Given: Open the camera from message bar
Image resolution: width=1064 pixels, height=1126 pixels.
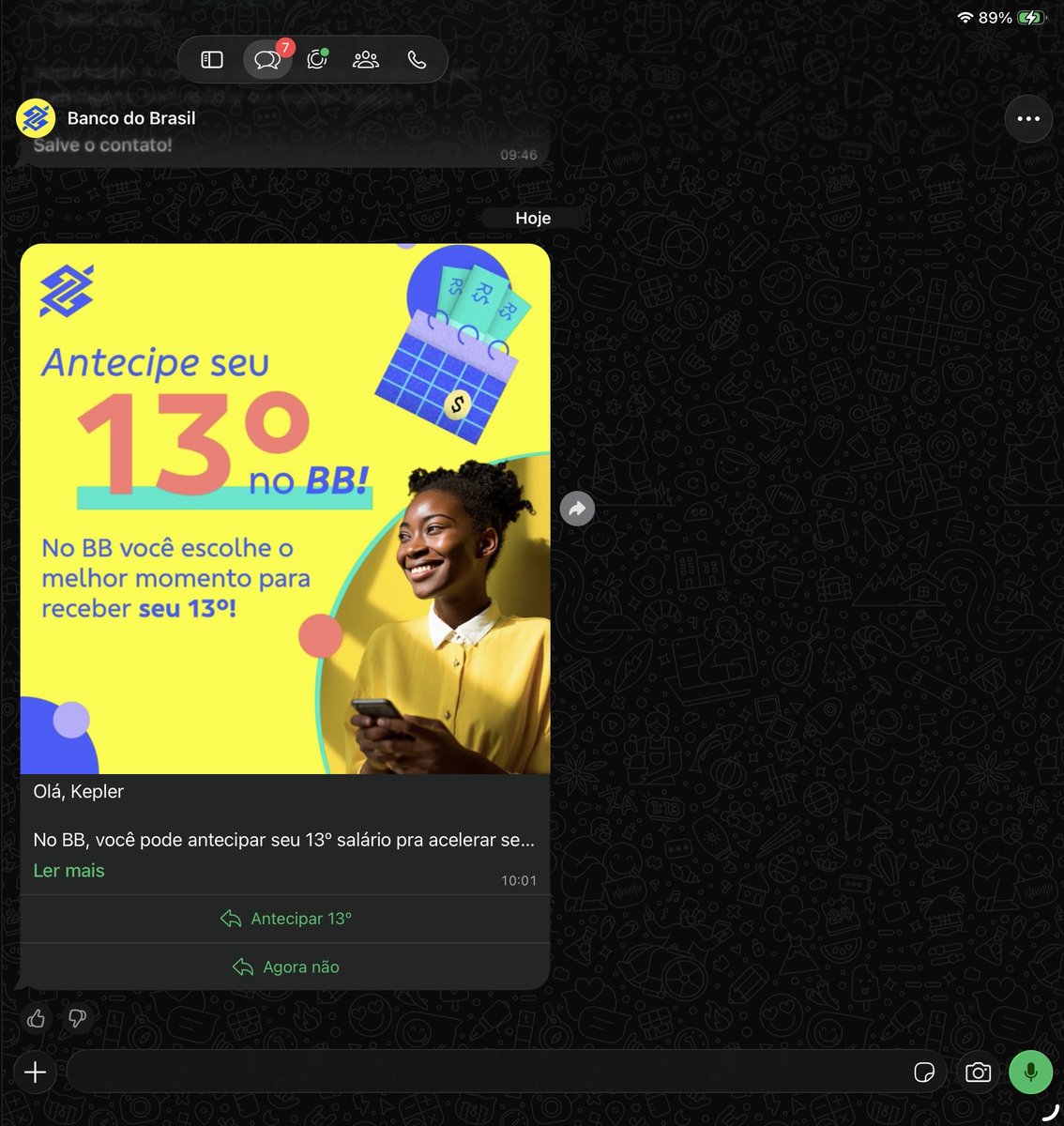Looking at the screenshot, I should click(x=978, y=1073).
